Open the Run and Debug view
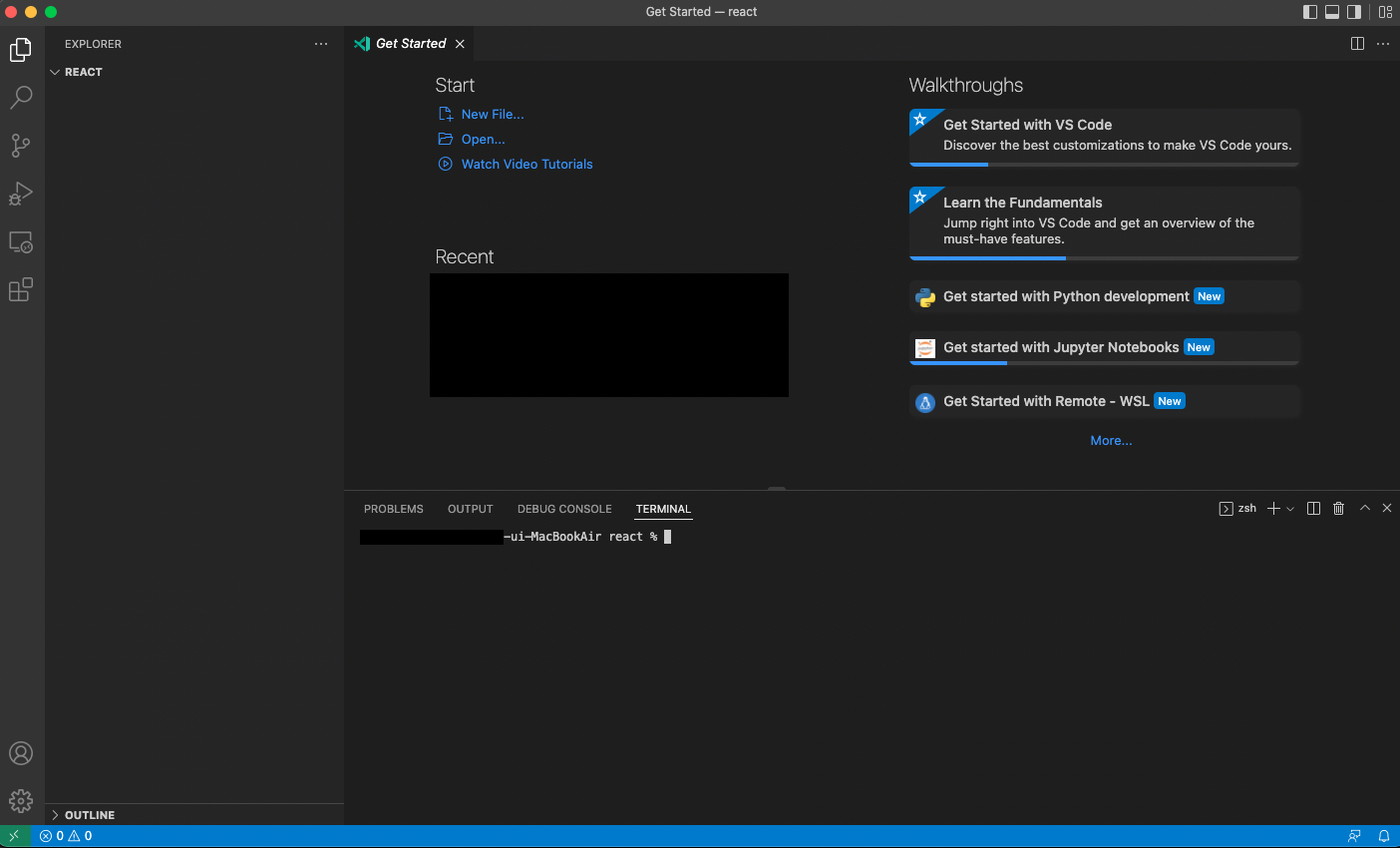1400x848 pixels. pyautogui.click(x=21, y=194)
